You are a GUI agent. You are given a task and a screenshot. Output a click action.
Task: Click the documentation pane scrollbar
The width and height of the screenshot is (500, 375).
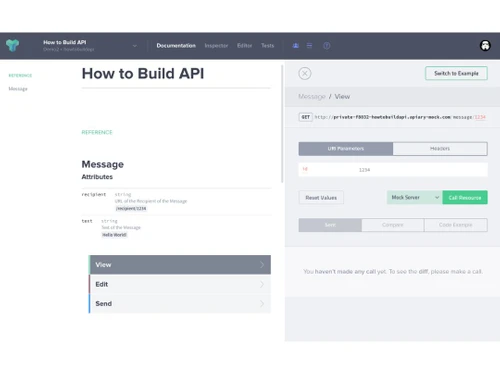pyautogui.click(x=282, y=124)
